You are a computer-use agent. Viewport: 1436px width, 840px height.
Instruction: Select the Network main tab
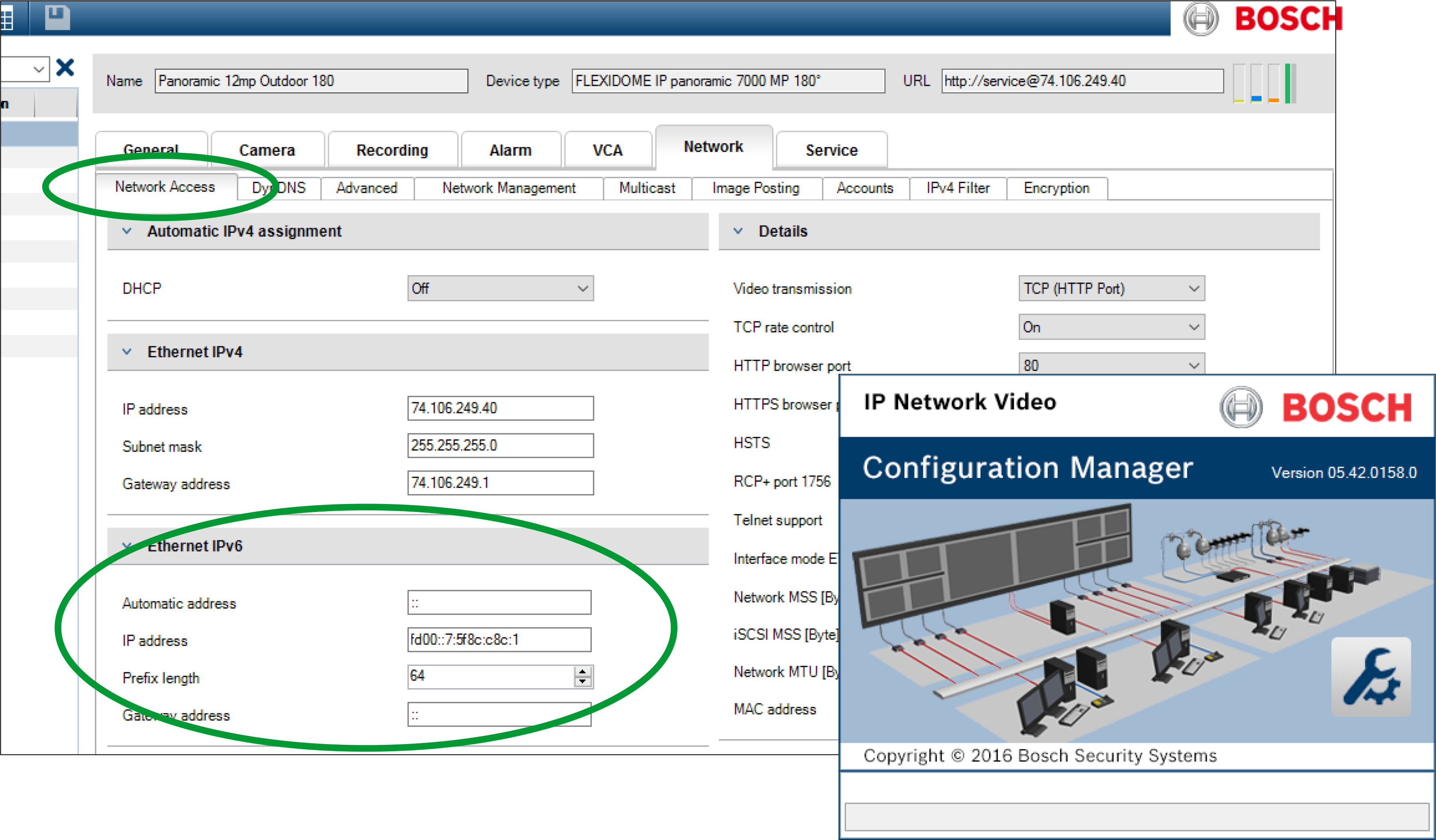(x=713, y=147)
